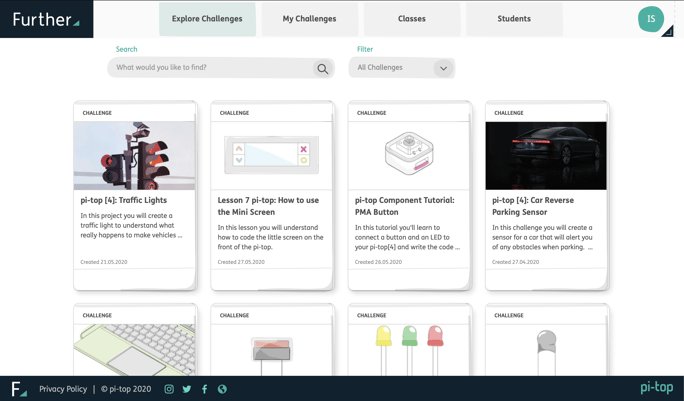Expand the All Challenges filter dropdown
The width and height of the screenshot is (684, 401).
tap(401, 68)
